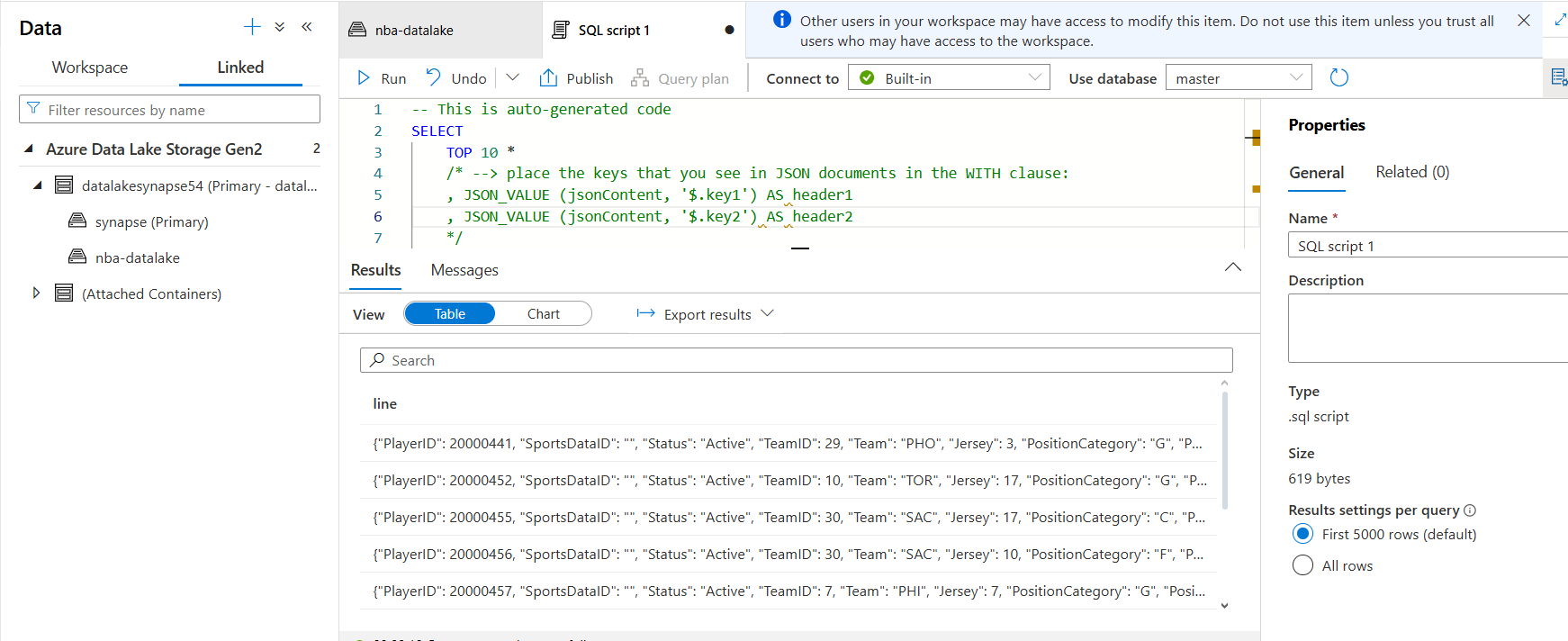Viewport: 1568px width, 641px height.
Task: Open the General properties tab
Action: click(1317, 173)
